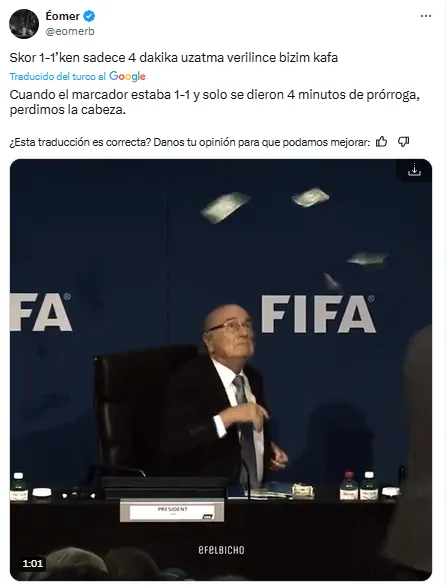Open the @eomerb handle link
448x585 pixels.
point(70,32)
